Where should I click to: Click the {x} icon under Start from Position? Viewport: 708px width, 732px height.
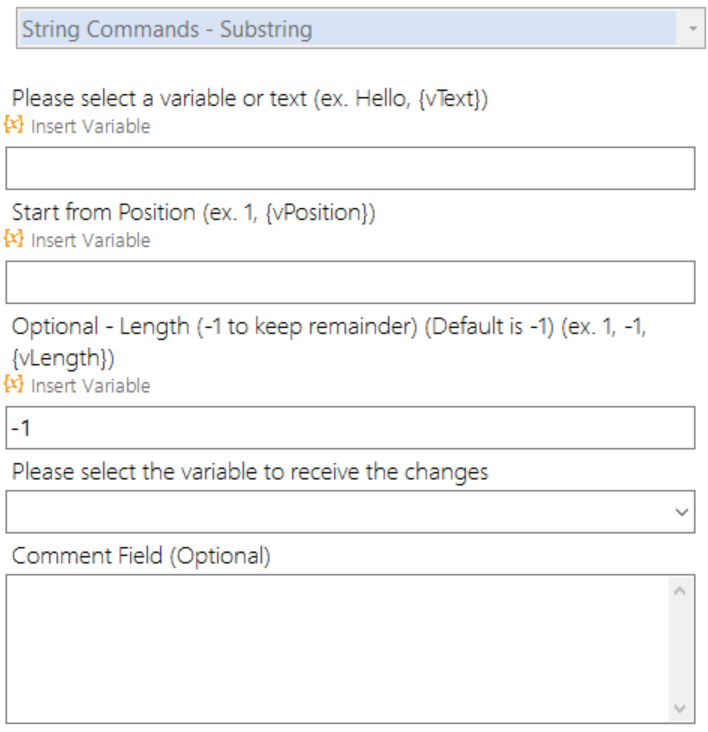tap(14, 239)
